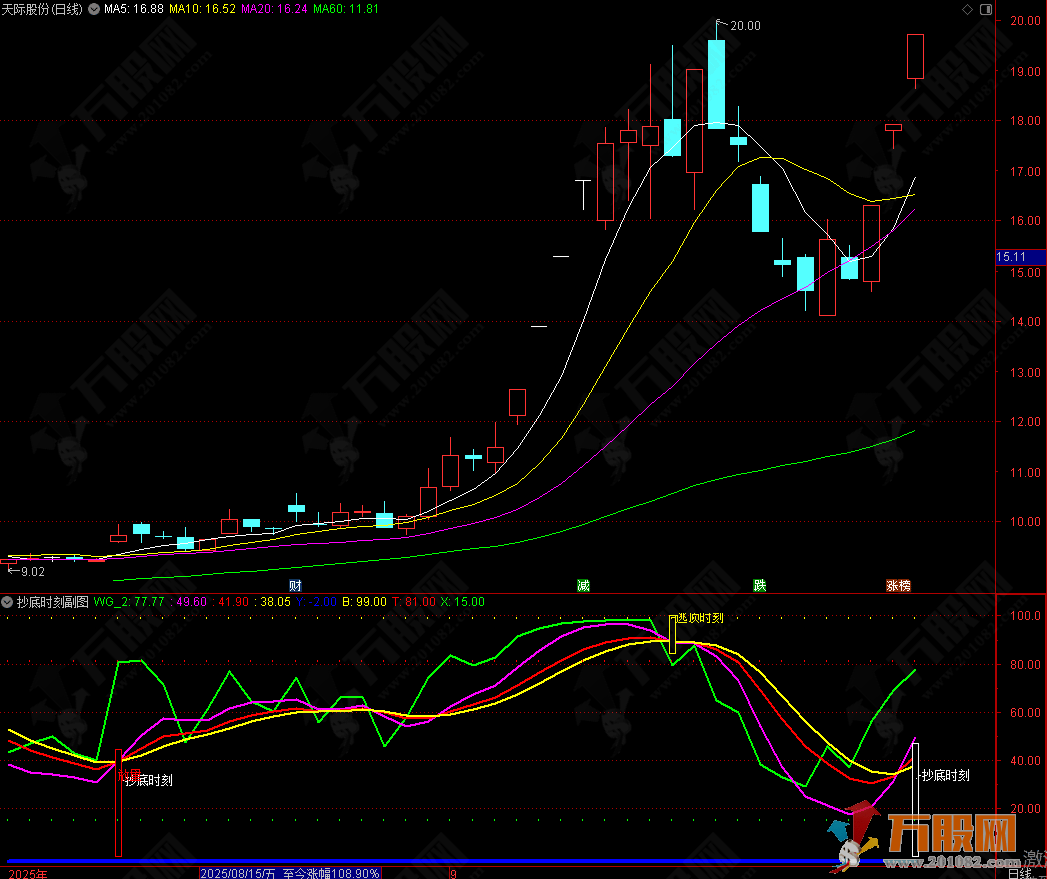Click the 逃顶时刻 signal bar
The image size is (1047, 879).
pyautogui.click(x=673, y=635)
